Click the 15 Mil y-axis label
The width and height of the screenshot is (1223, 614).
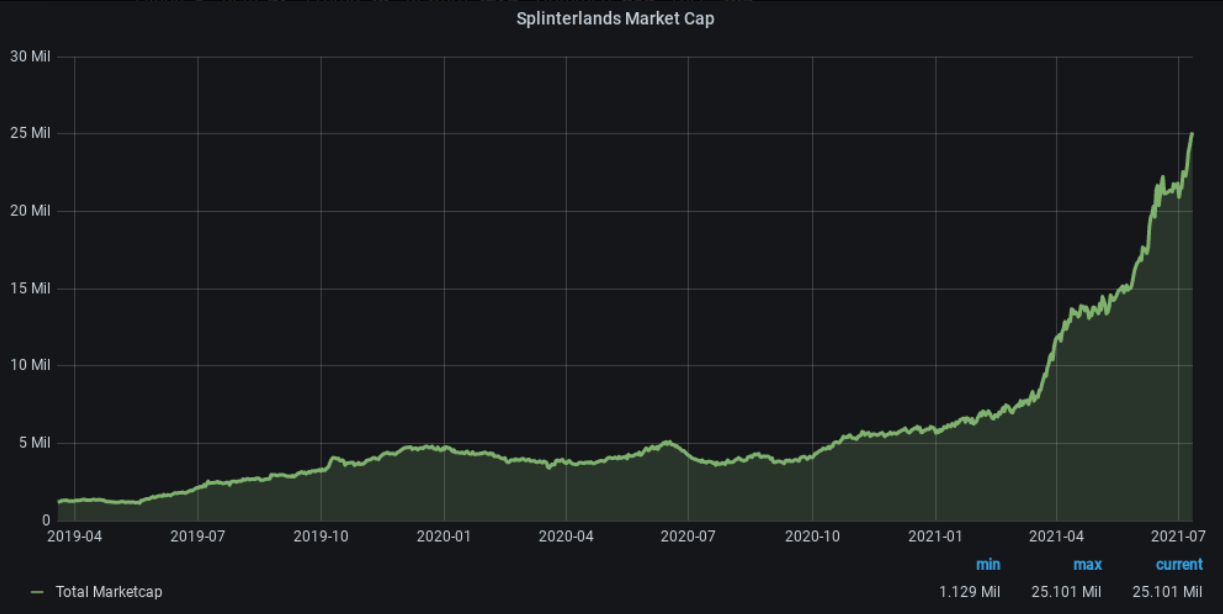pyautogui.click(x=30, y=288)
